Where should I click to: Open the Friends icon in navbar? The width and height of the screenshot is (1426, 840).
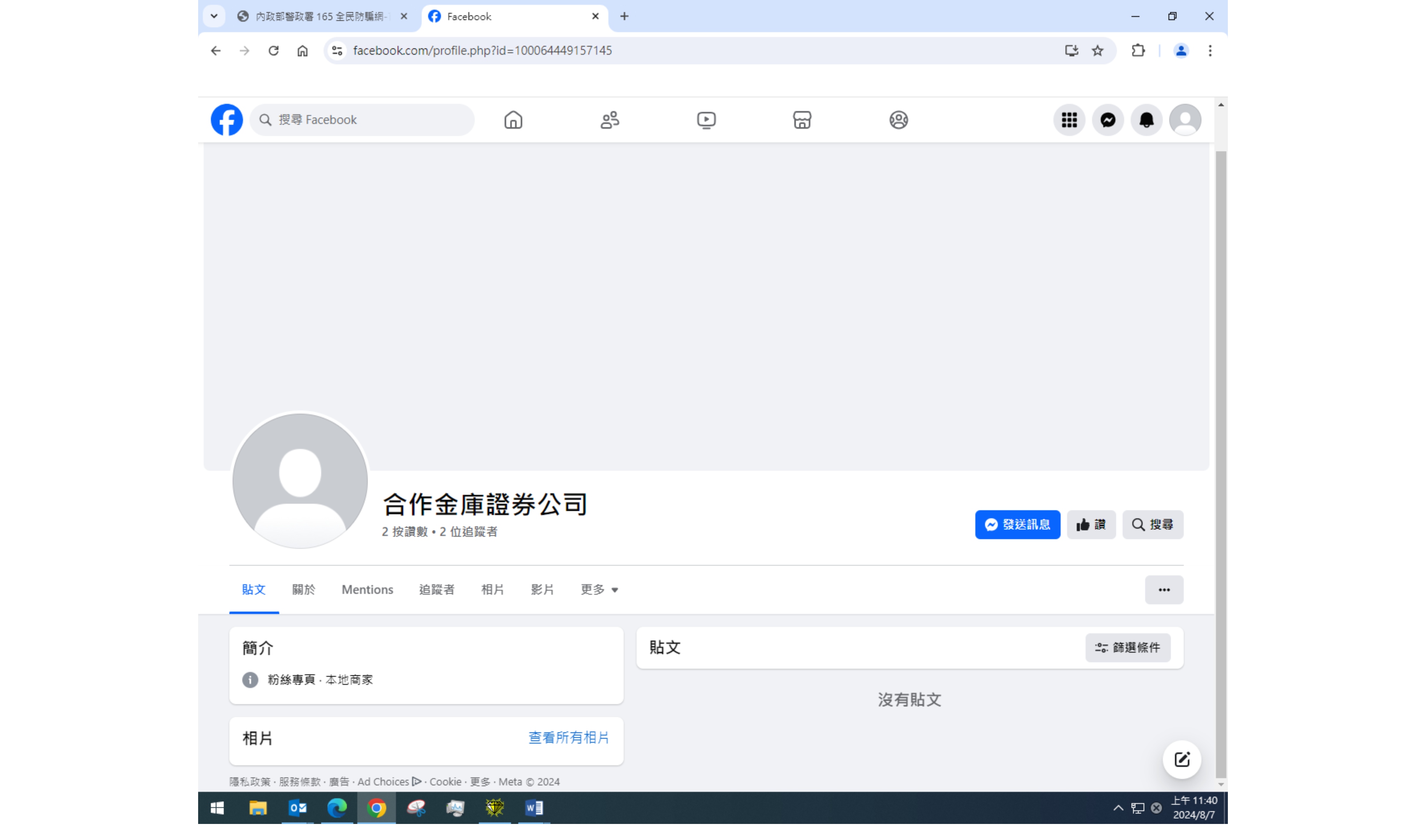point(609,120)
